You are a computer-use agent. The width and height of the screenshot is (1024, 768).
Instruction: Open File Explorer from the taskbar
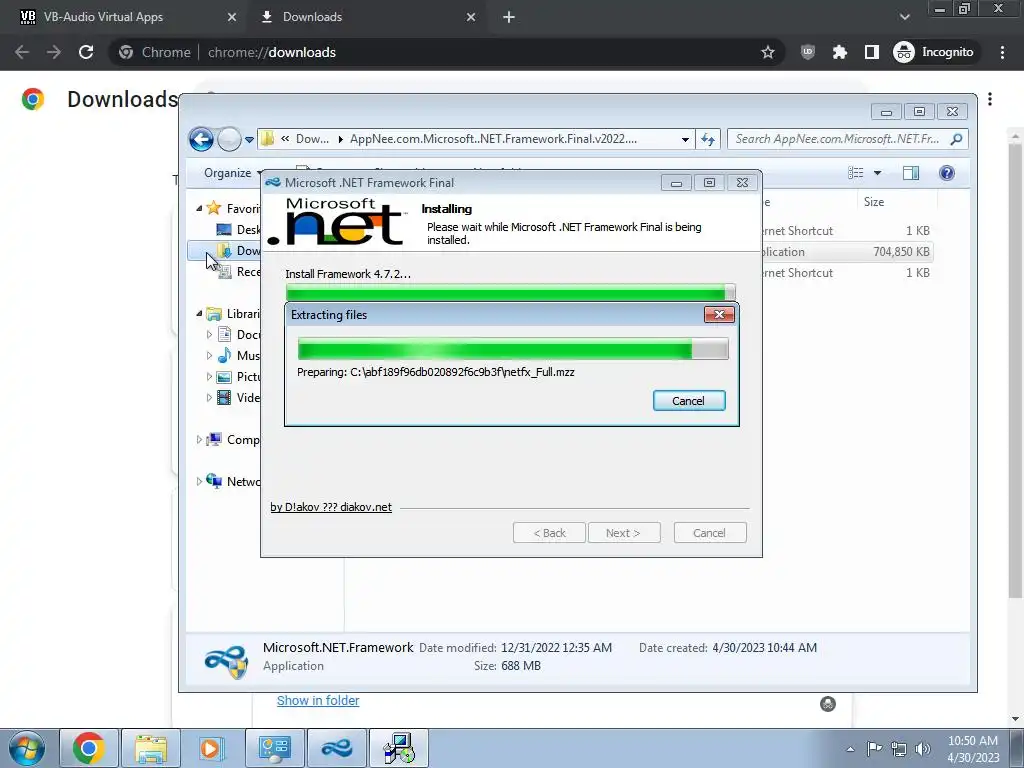click(x=151, y=748)
